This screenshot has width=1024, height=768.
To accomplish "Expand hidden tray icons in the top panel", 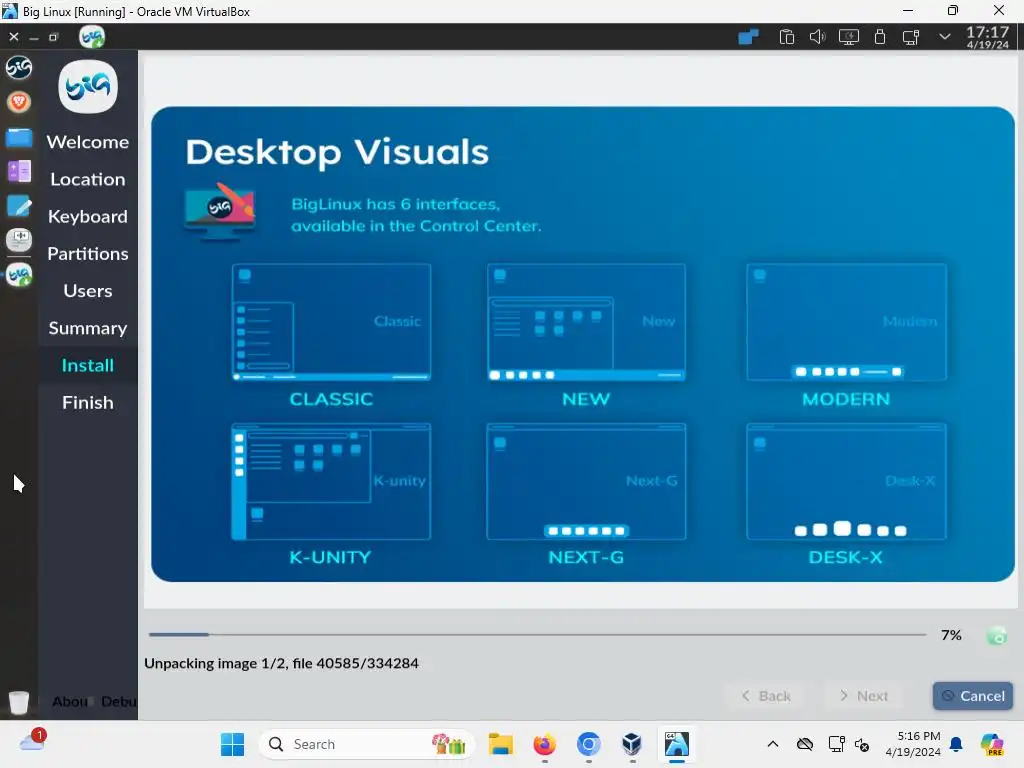I will coord(944,37).
